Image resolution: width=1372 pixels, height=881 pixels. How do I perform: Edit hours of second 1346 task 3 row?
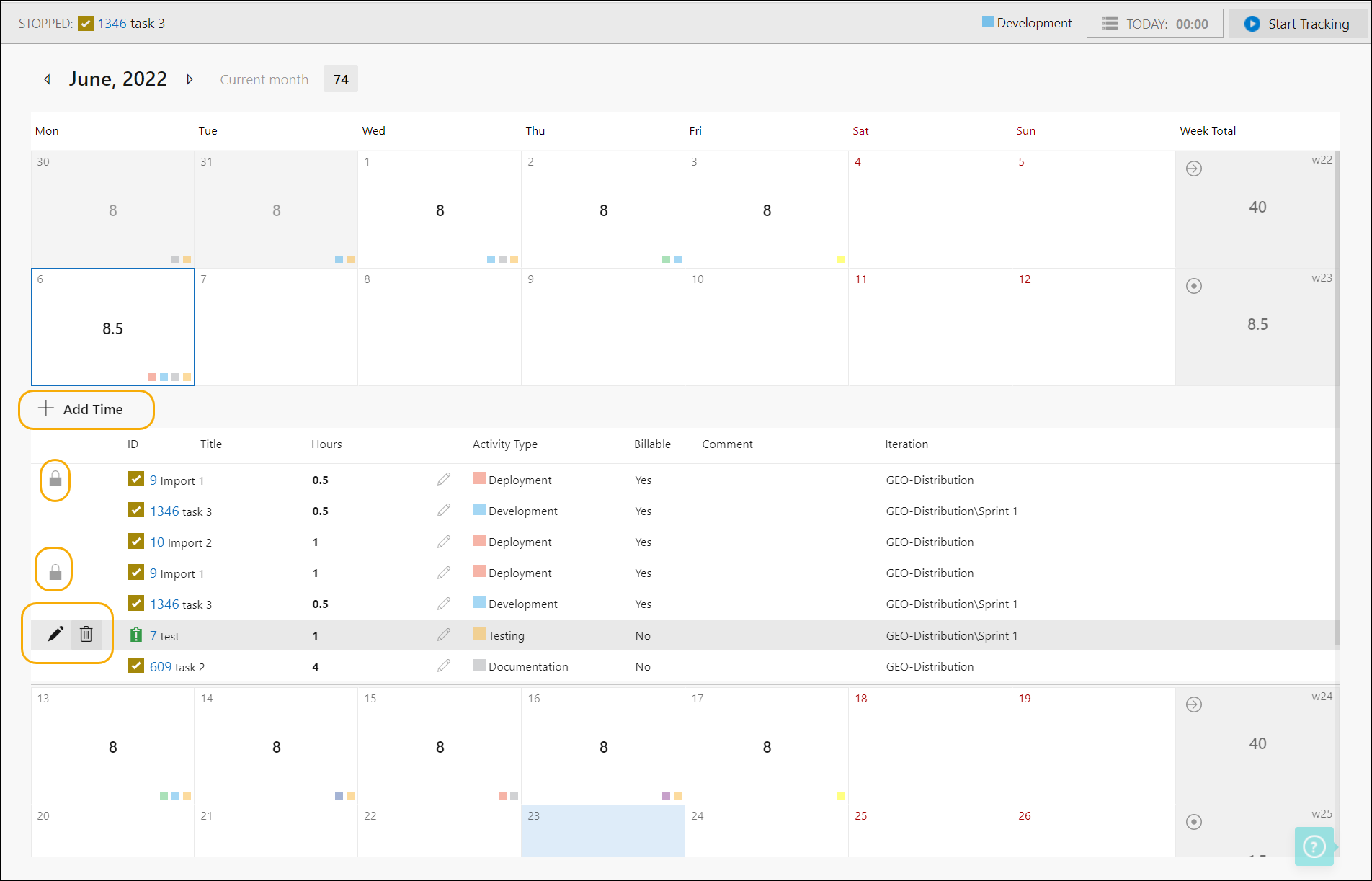coord(444,603)
